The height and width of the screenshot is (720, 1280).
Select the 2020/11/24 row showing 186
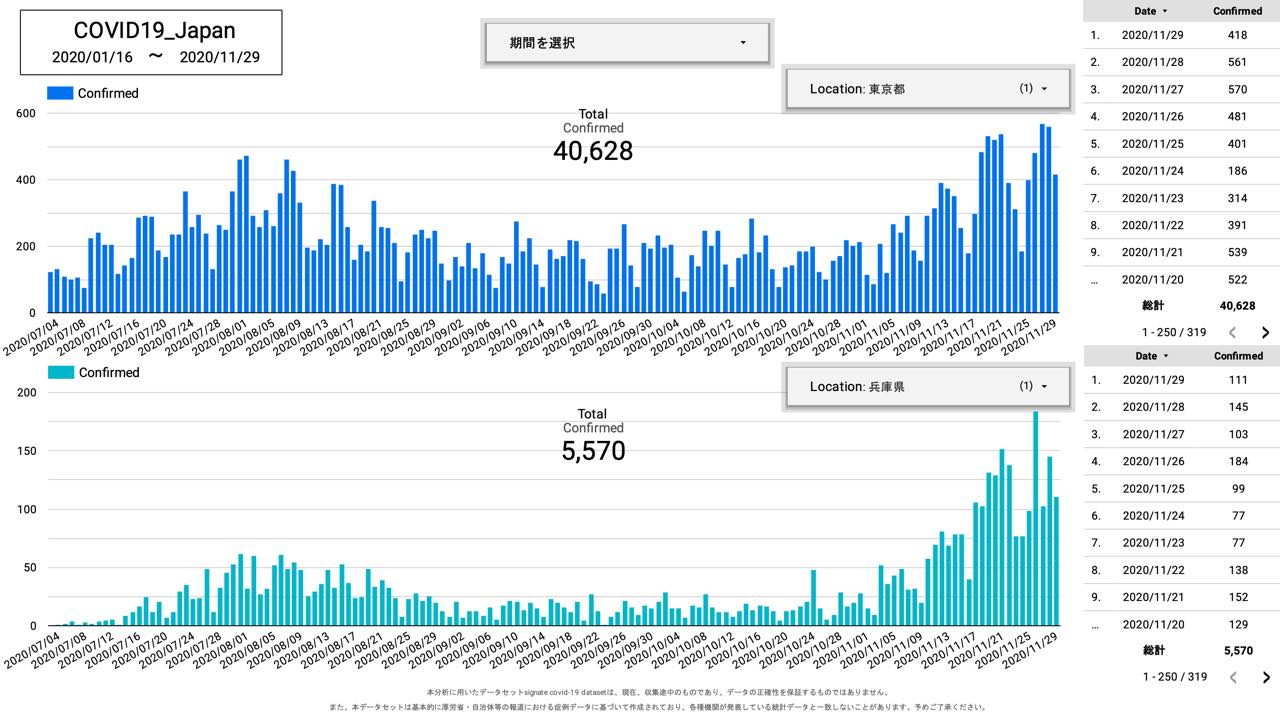click(x=1180, y=171)
